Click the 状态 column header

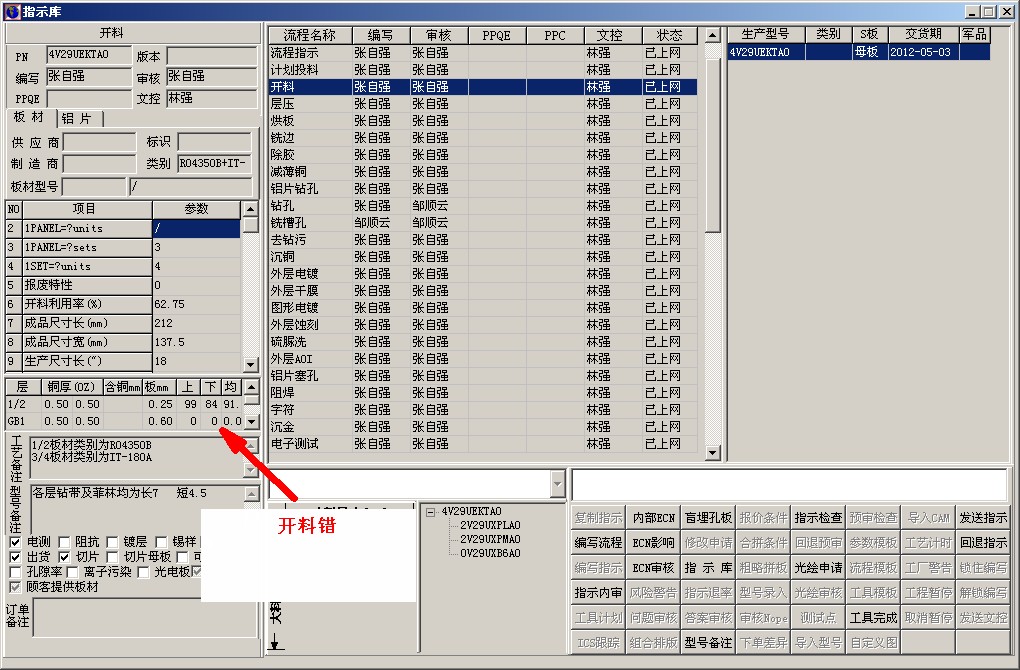[x=669, y=35]
